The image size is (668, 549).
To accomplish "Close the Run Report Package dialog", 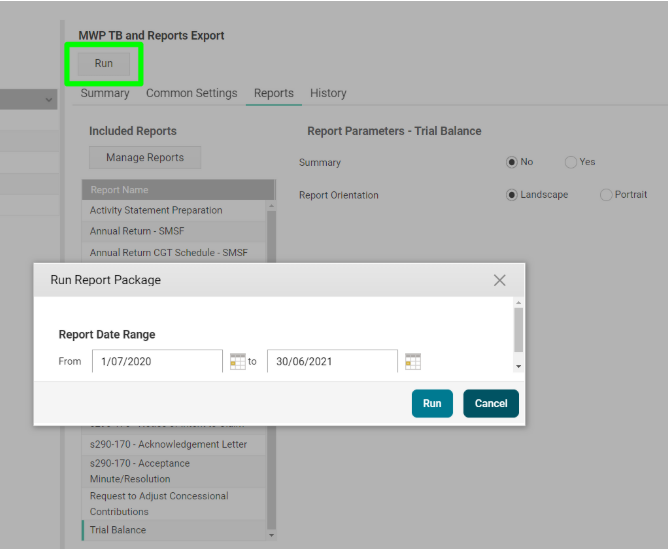I will (500, 280).
